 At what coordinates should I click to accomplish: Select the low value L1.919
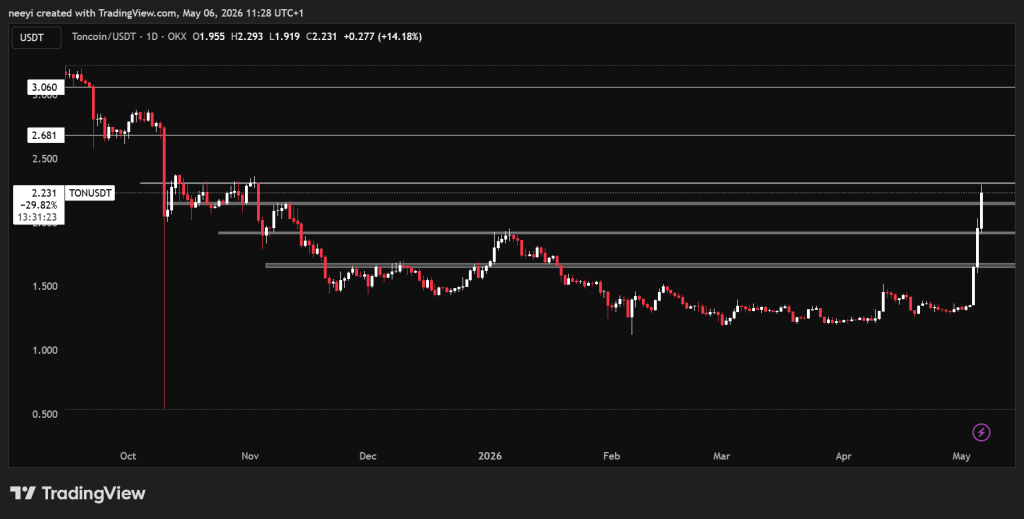click(x=284, y=37)
